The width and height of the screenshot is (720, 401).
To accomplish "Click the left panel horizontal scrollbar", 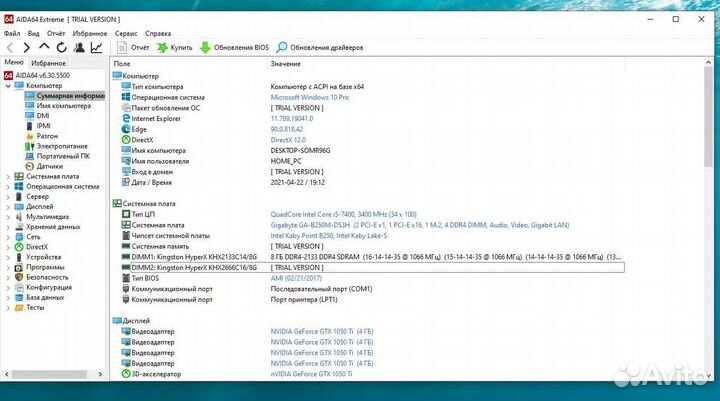I will [x=50, y=375].
